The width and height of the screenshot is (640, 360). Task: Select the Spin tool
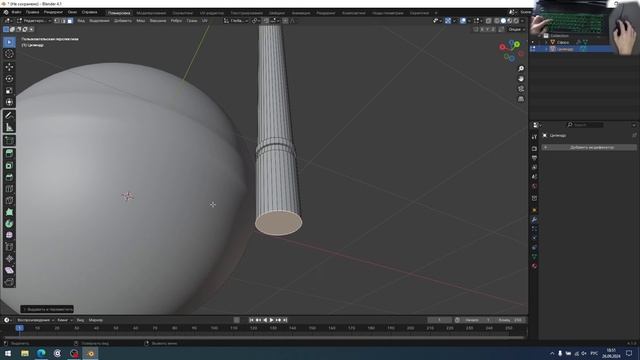click(x=9, y=224)
